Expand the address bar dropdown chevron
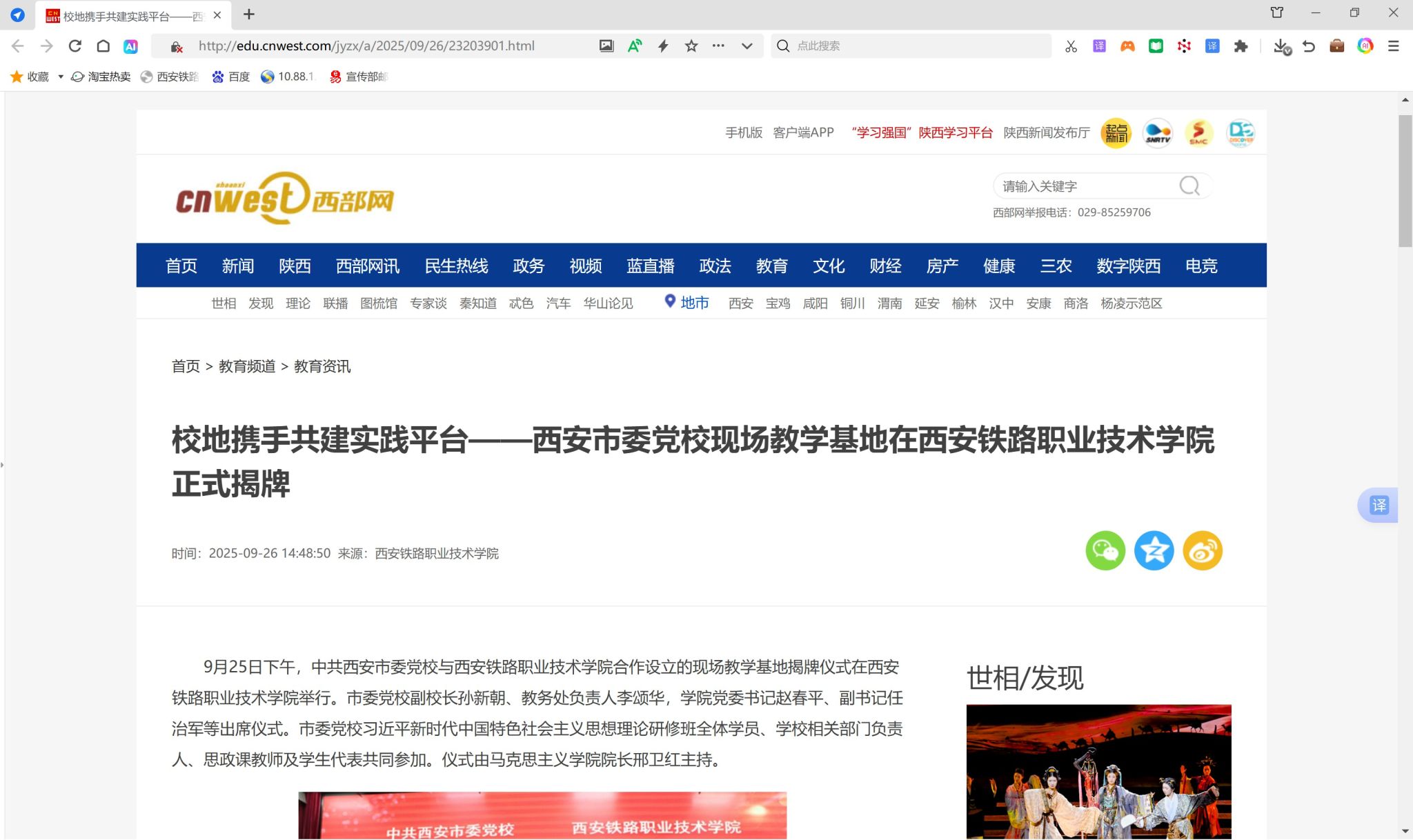Screen dimensions: 1413x840 click(747, 46)
